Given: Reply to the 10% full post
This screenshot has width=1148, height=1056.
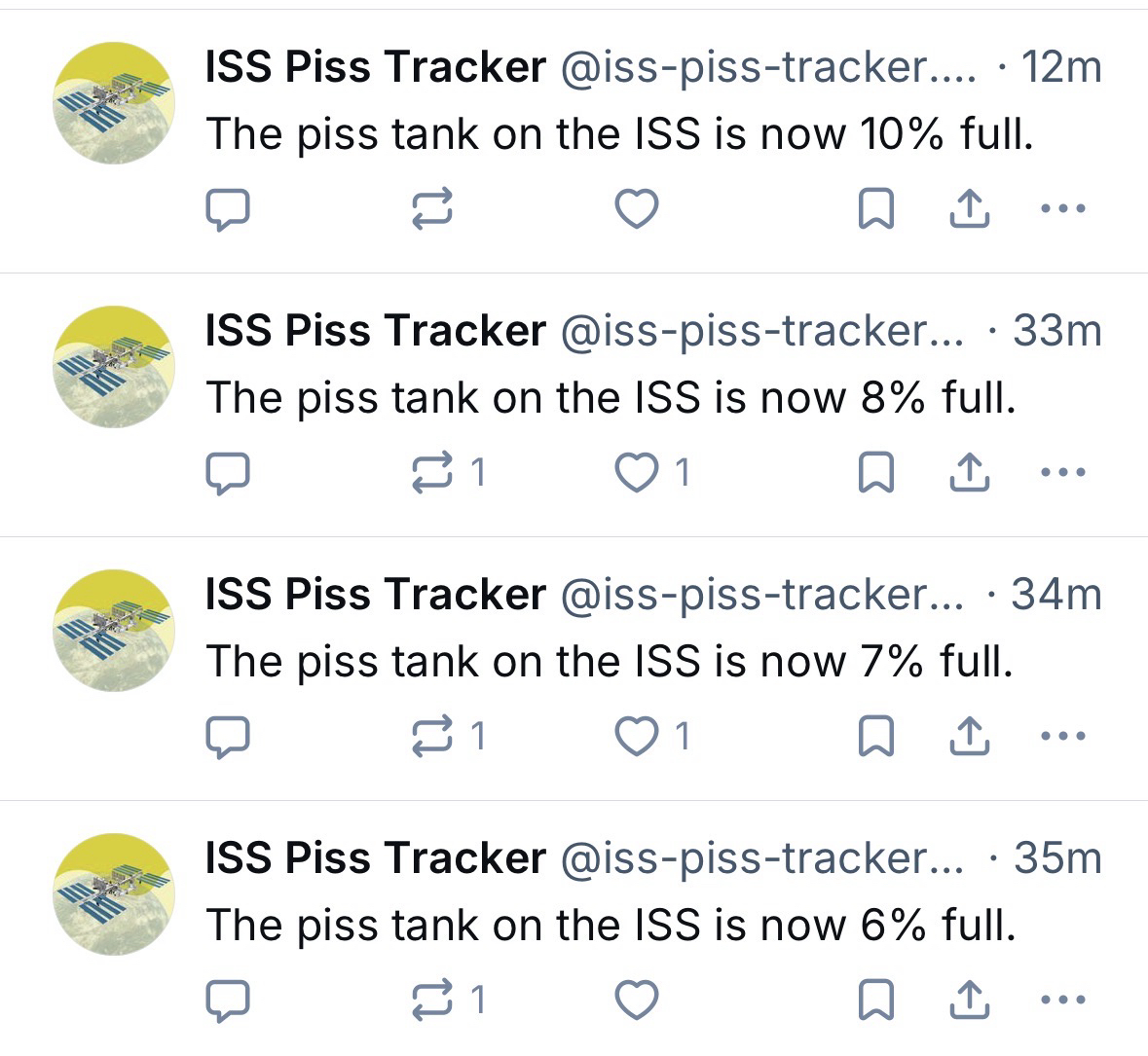Looking at the screenshot, I should pyautogui.click(x=229, y=209).
